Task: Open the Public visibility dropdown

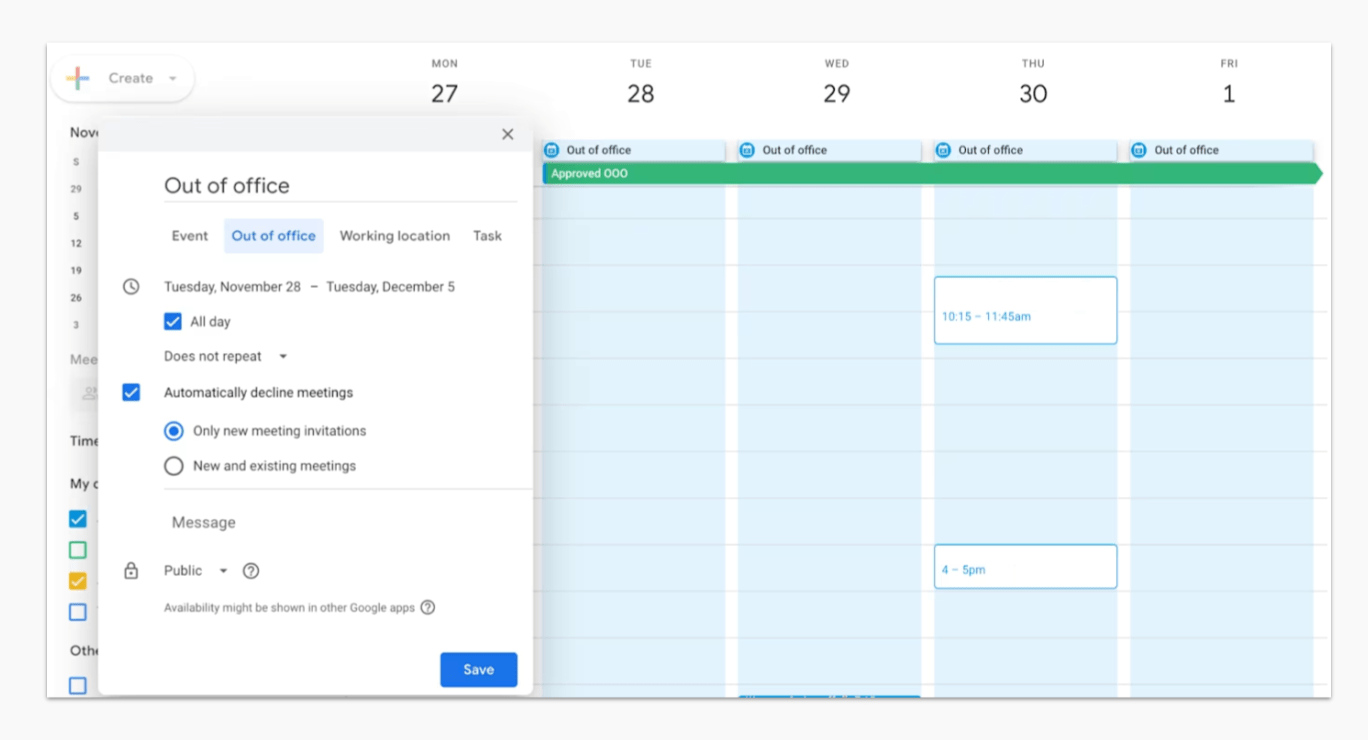Action: tap(196, 571)
